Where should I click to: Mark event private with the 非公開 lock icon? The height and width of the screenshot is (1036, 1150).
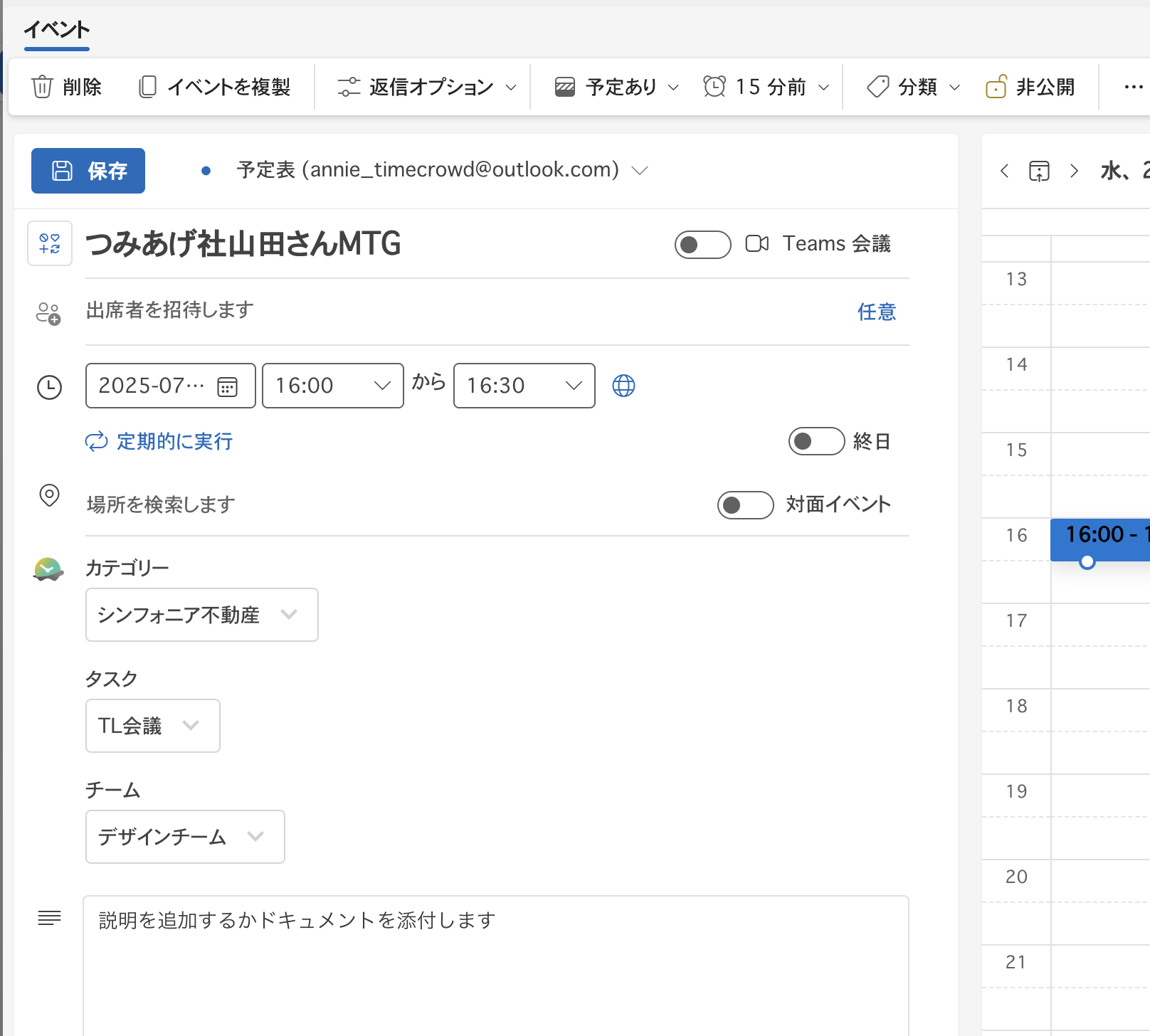(996, 86)
